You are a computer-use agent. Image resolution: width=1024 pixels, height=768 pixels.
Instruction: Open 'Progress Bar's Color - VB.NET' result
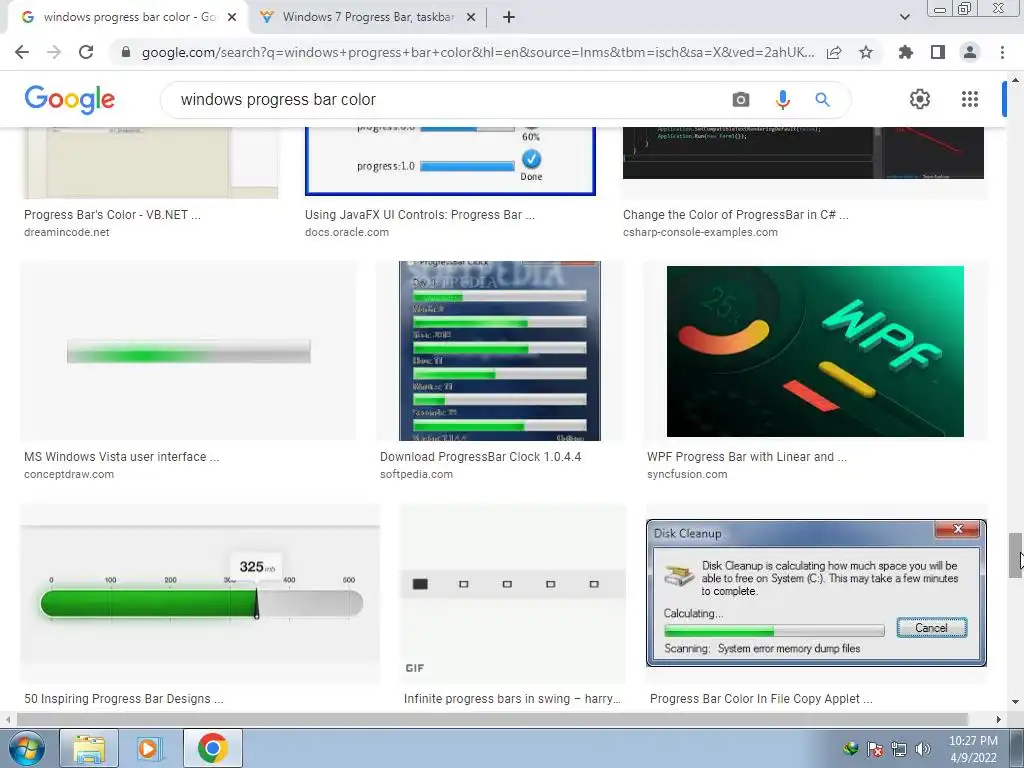click(x=112, y=215)
